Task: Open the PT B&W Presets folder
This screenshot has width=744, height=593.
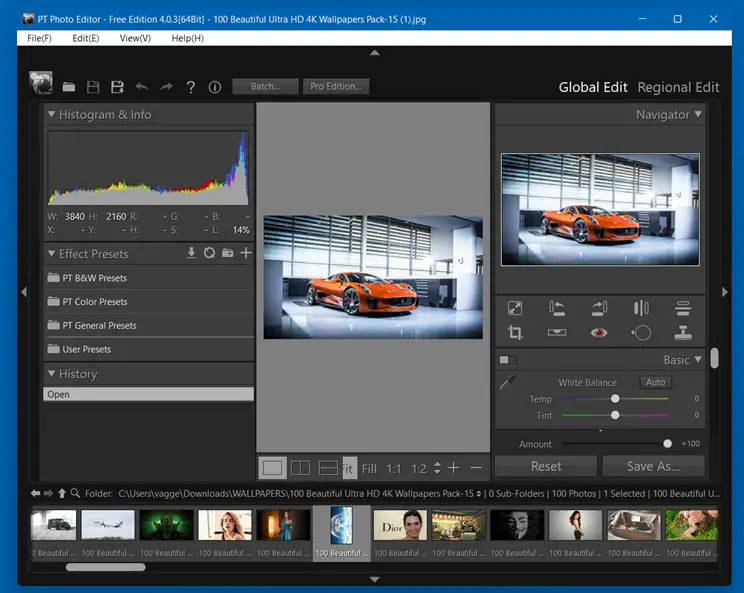Action: tap(95, 278)
